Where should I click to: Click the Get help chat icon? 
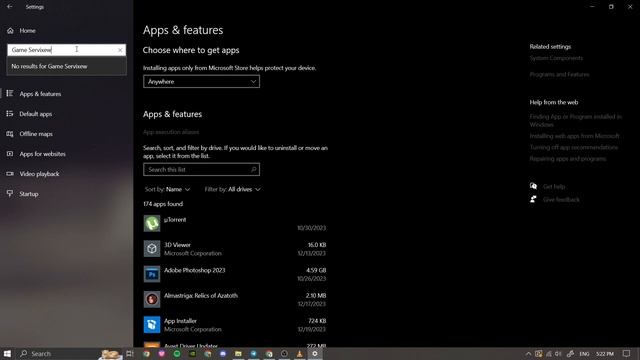533,186
